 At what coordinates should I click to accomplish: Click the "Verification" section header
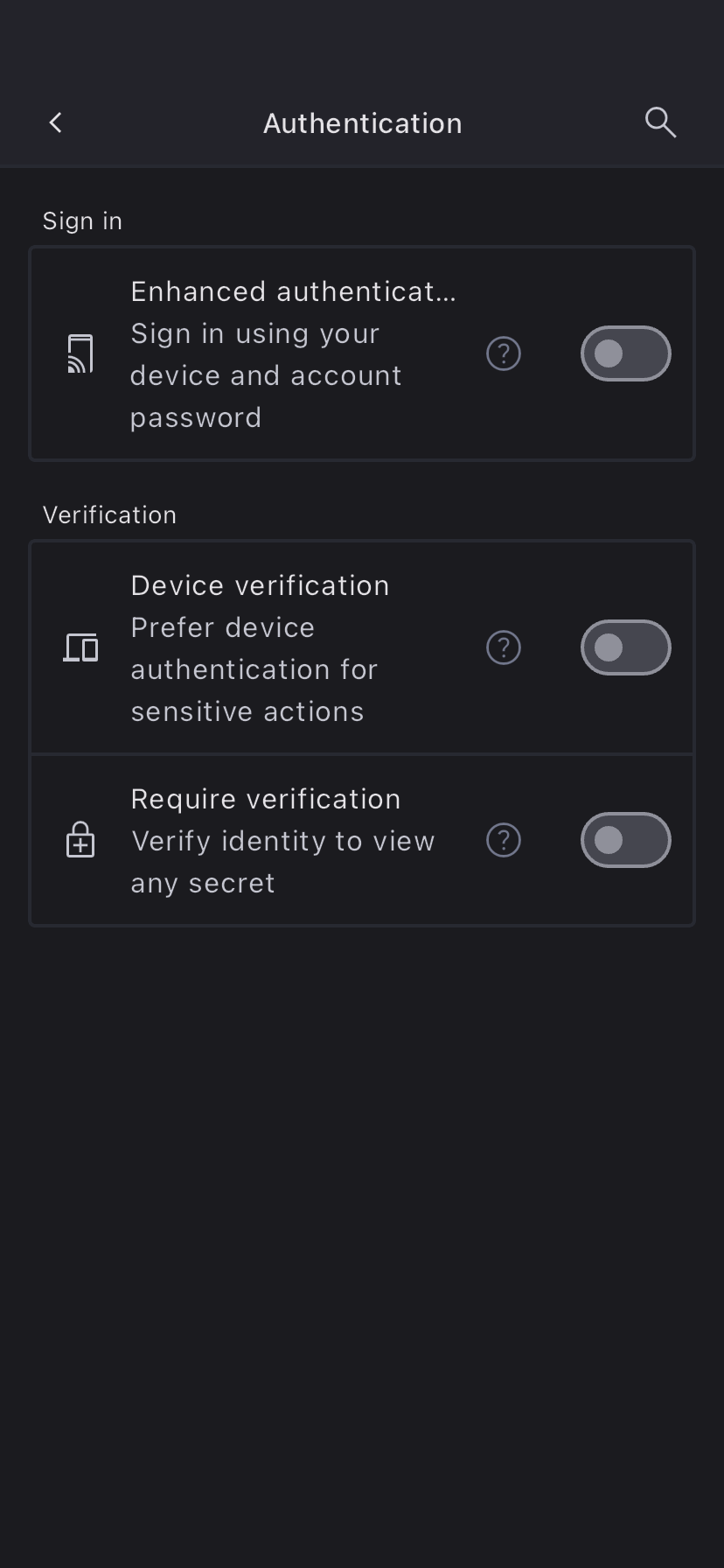tap(109, 515)
